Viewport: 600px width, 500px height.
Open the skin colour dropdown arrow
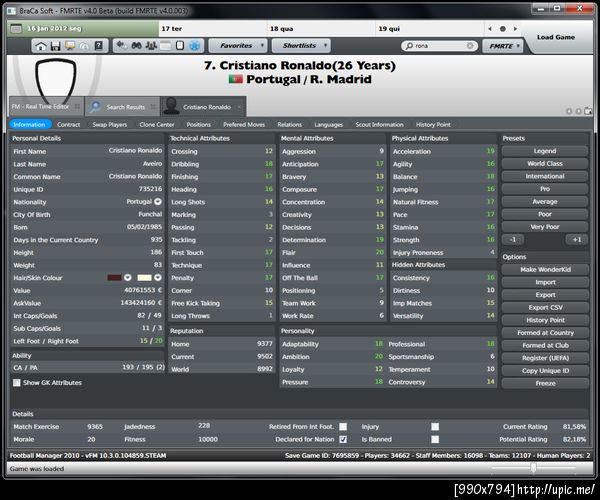(158, 277)
